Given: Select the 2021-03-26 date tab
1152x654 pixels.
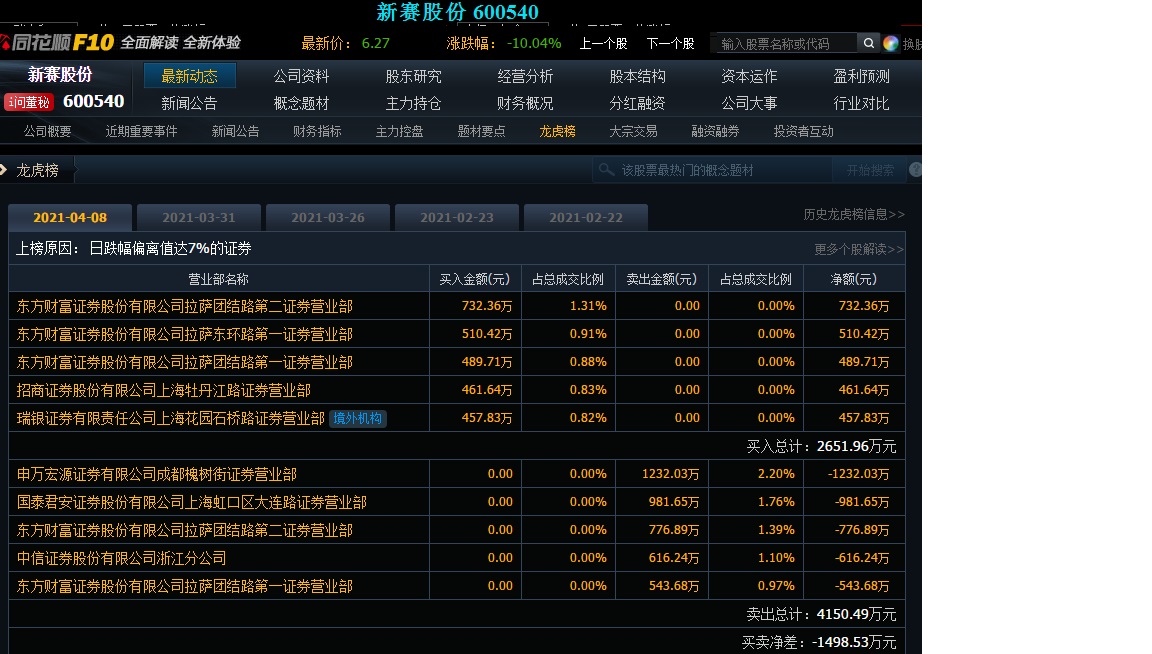Looking at the screenshot, I should coord(328,218).
